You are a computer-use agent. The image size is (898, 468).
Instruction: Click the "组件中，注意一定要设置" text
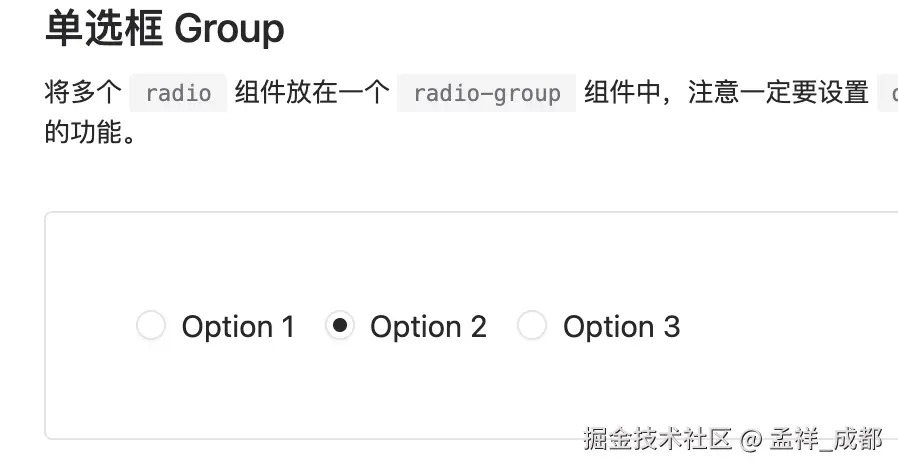click(x=726, y=93)
